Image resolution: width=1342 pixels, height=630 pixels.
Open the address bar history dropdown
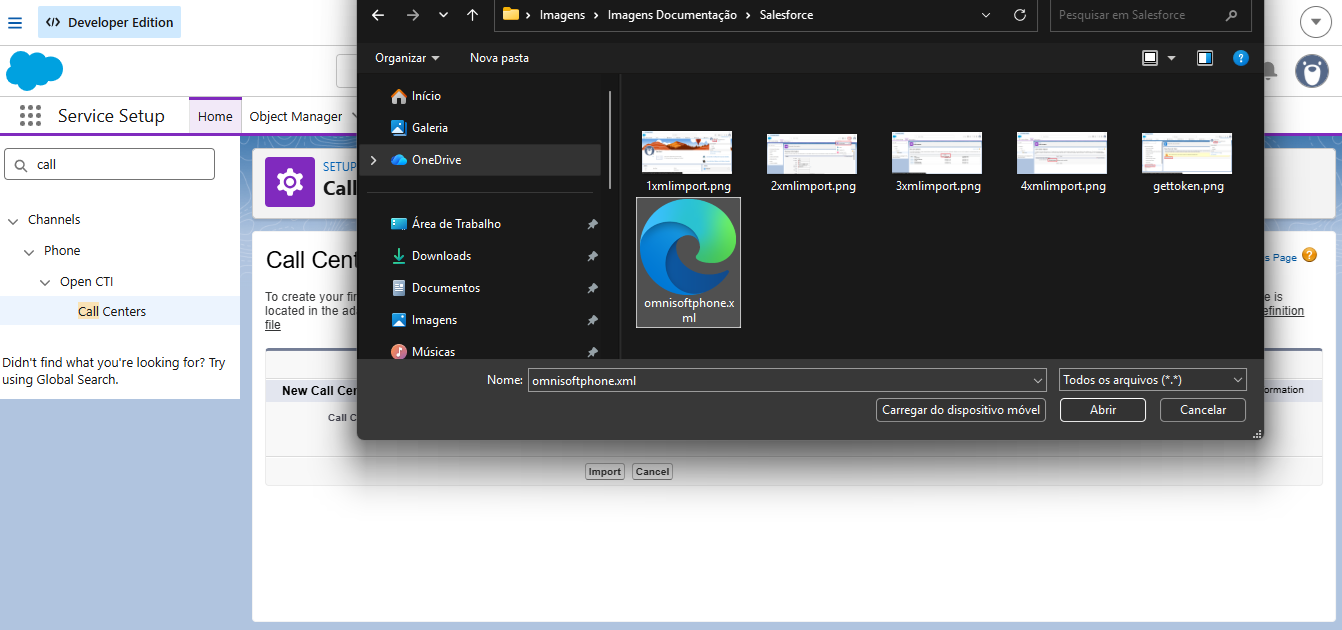click(986, 15)
